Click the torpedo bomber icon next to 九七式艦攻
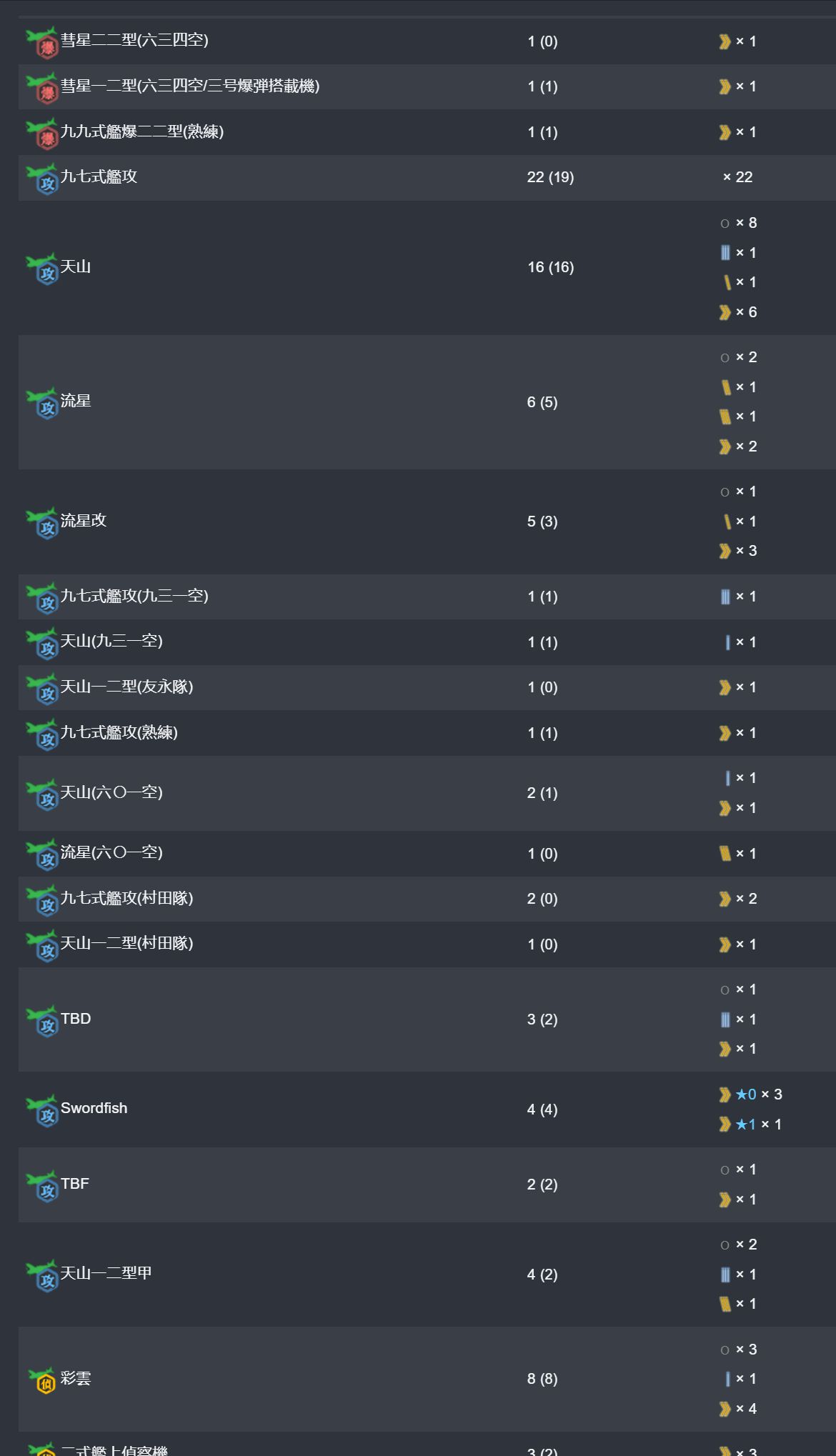 pyautogui.click(x=41, y=179)
